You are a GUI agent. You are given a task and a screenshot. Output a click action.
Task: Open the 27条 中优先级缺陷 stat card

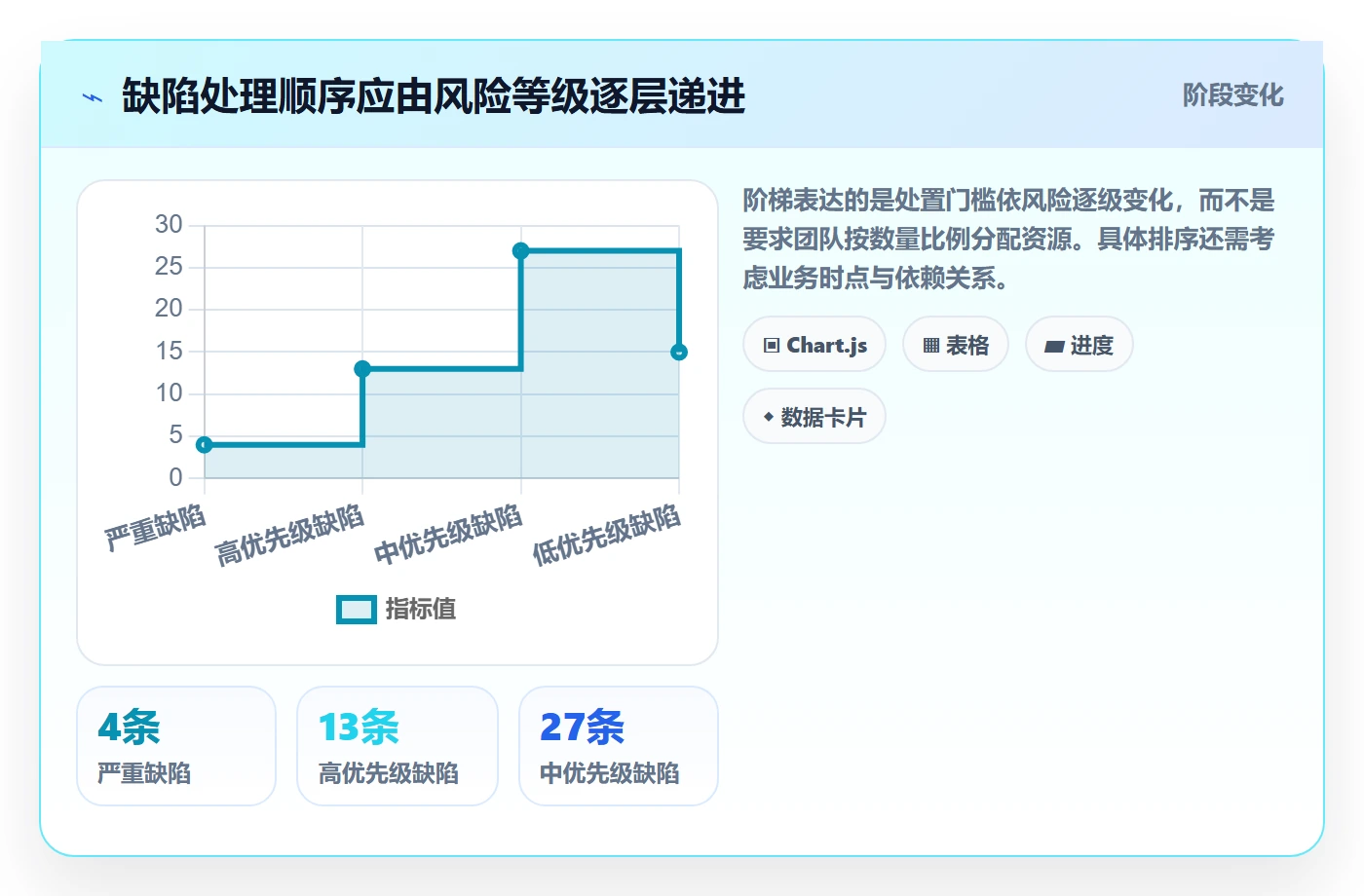tap(619, 746)
